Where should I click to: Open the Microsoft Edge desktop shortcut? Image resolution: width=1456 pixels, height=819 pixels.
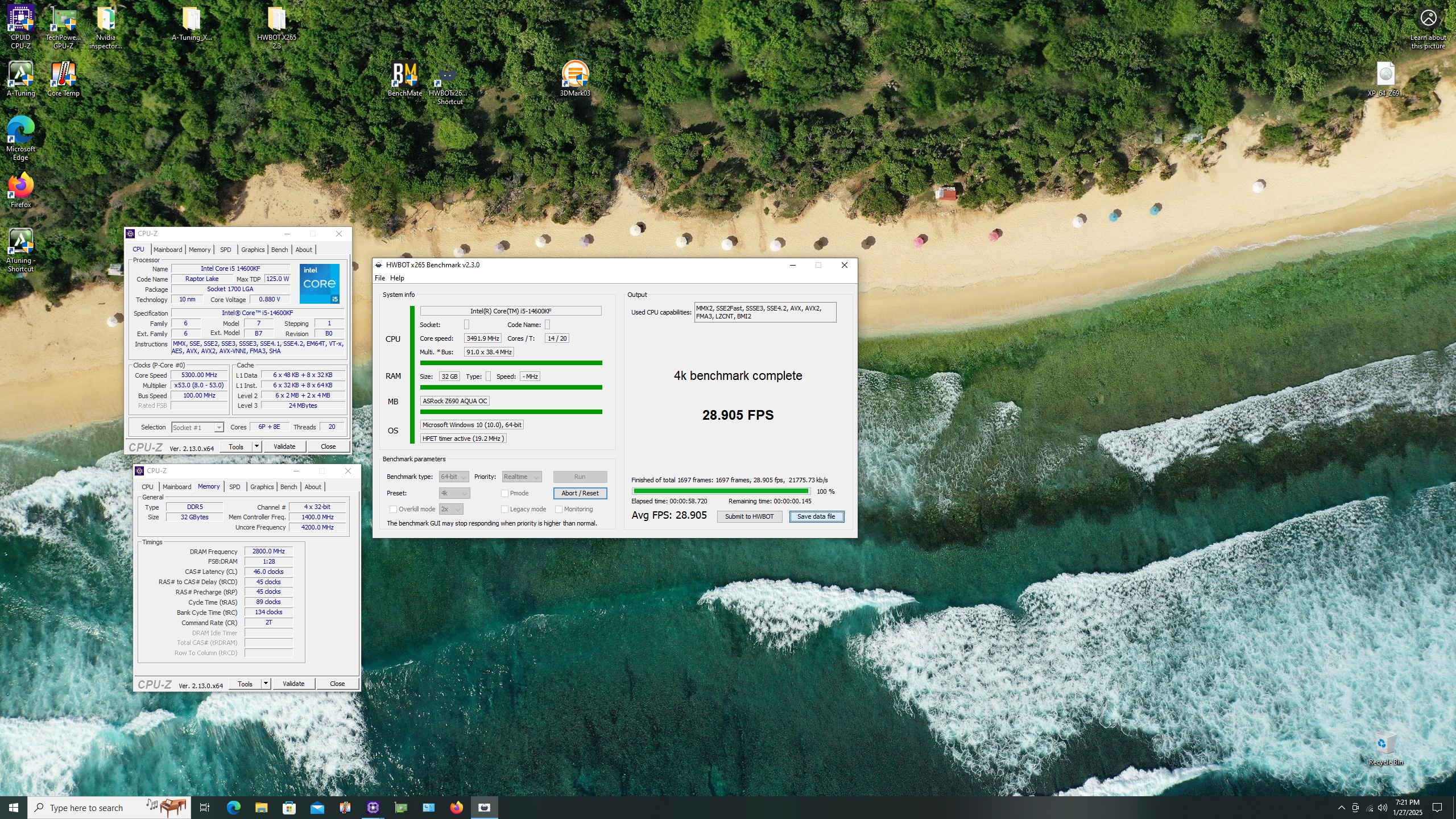[x=20, y=138]
